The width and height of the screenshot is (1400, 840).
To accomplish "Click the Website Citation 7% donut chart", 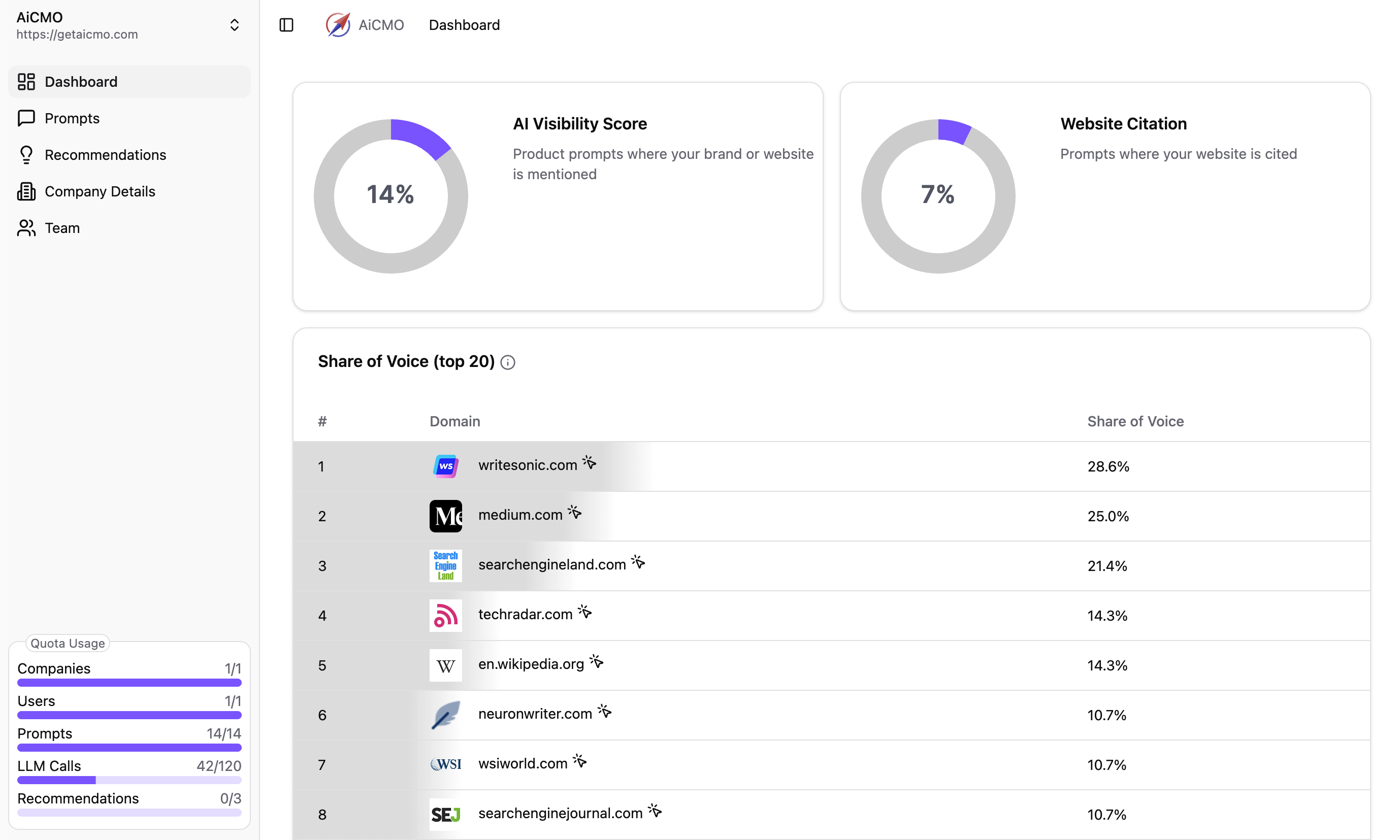I will tap(938, 196).
